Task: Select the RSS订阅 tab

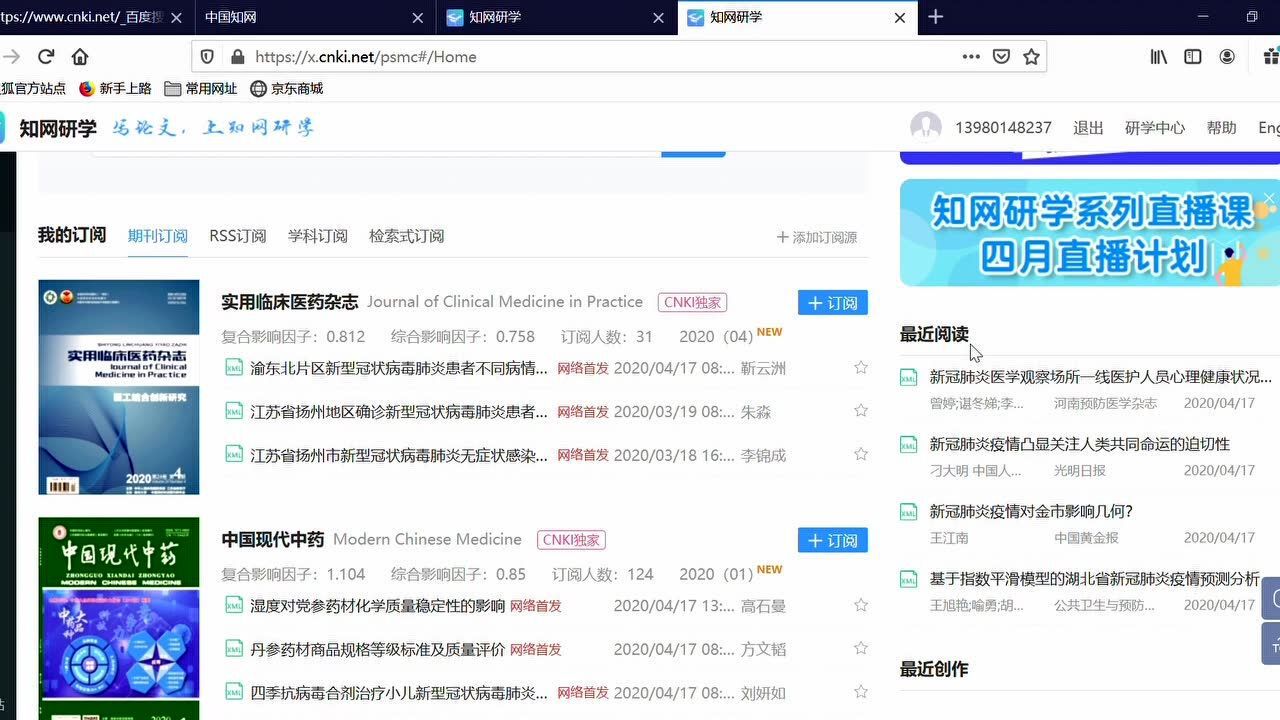Action: [x=238, y=236]
